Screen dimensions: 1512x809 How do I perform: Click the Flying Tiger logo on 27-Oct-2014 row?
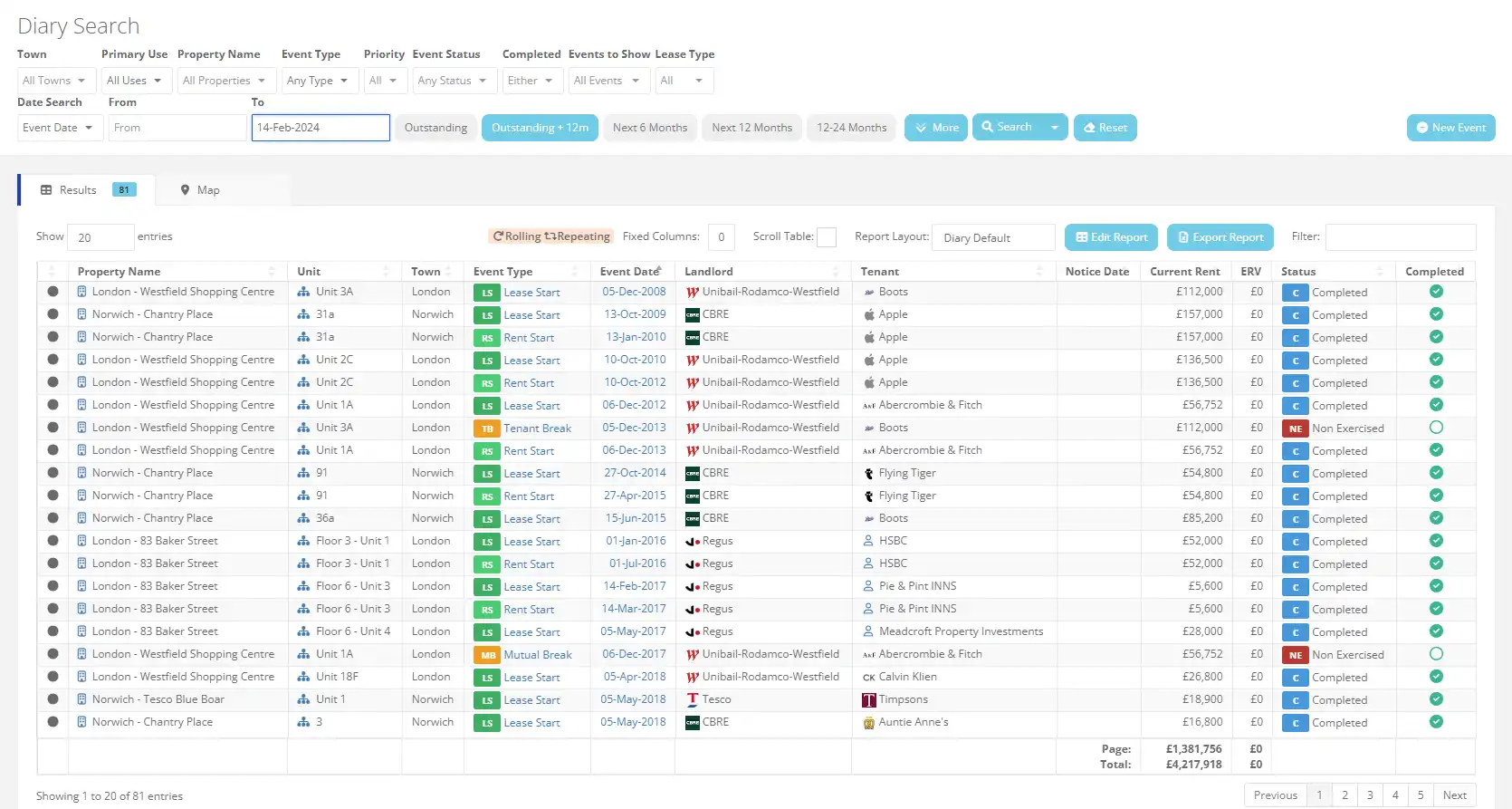(x=869, y=473)
